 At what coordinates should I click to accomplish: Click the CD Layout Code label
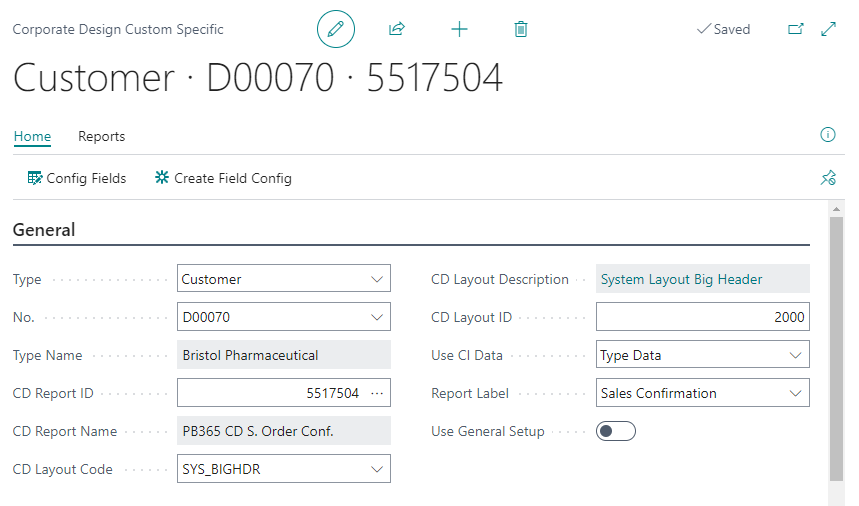(62, 469)
